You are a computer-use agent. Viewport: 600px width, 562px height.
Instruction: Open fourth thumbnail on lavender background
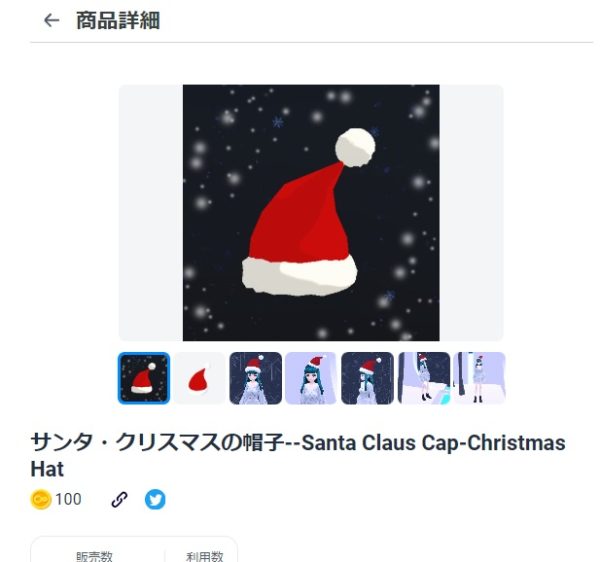point(311,378)
